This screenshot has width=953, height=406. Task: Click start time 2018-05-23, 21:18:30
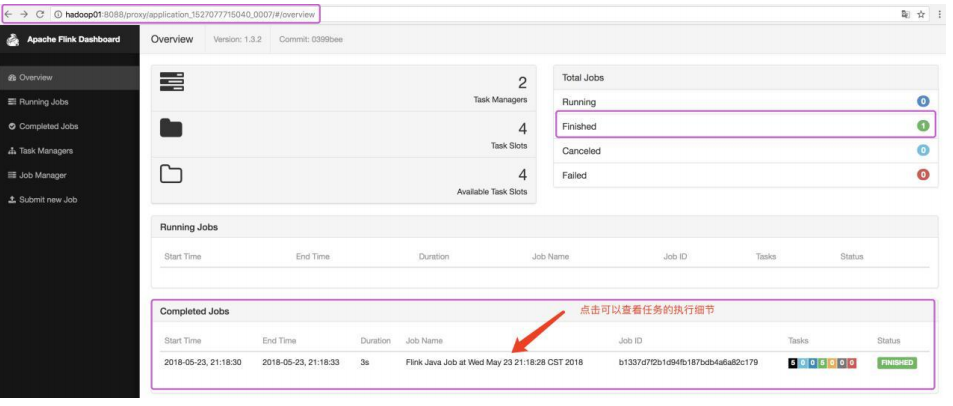203,362
